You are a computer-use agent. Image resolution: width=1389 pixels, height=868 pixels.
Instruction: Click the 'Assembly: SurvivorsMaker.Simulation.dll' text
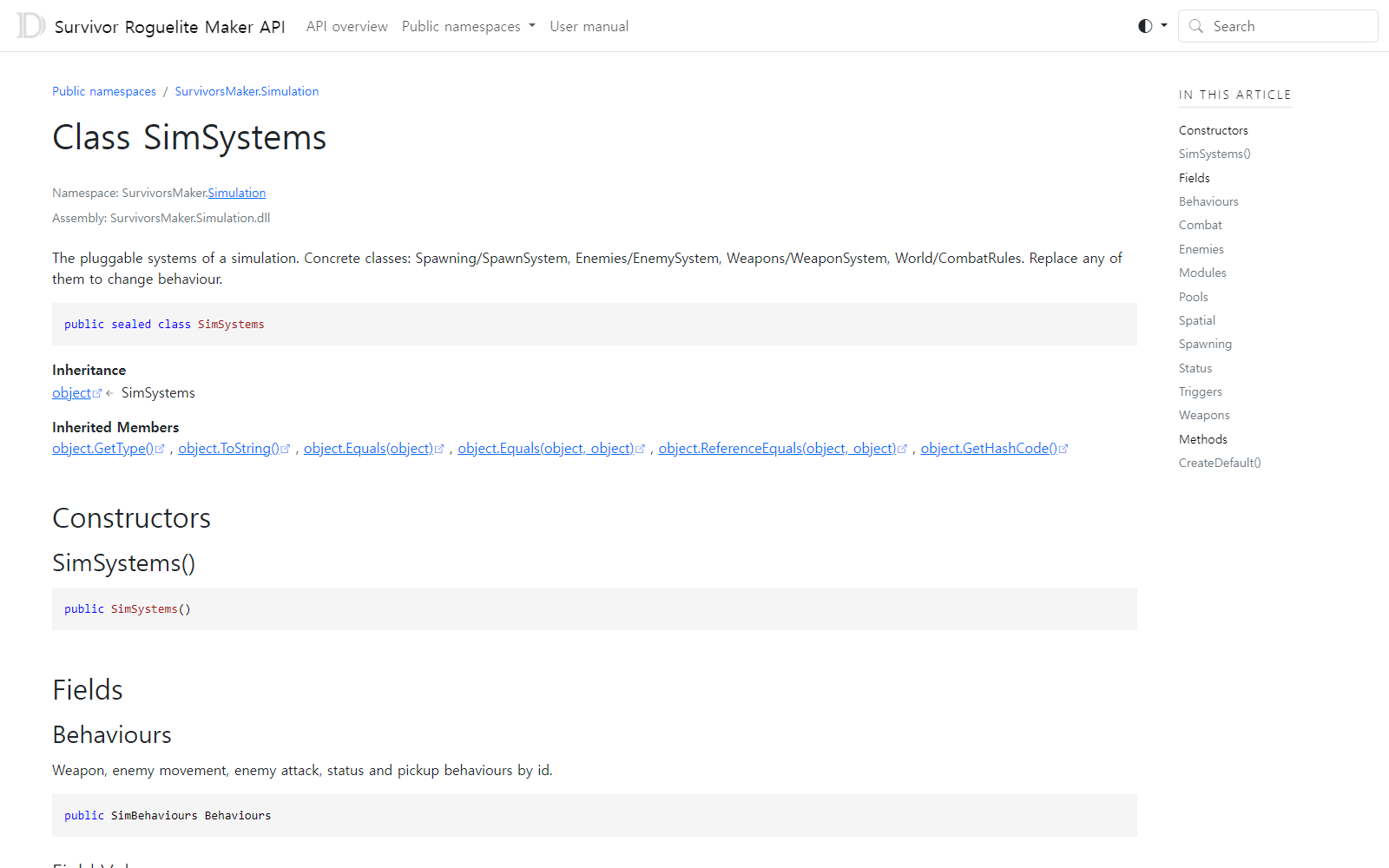(161, 218)
